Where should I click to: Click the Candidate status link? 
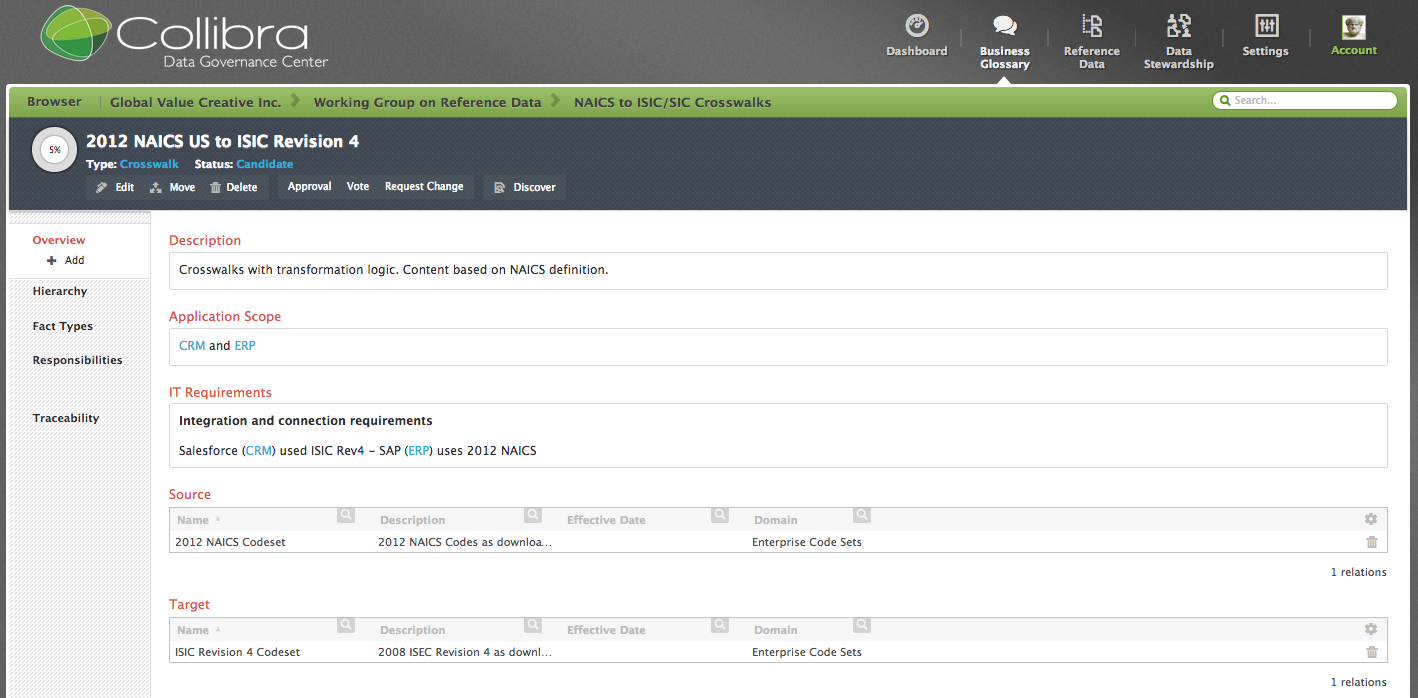click(x=265, y=164)
